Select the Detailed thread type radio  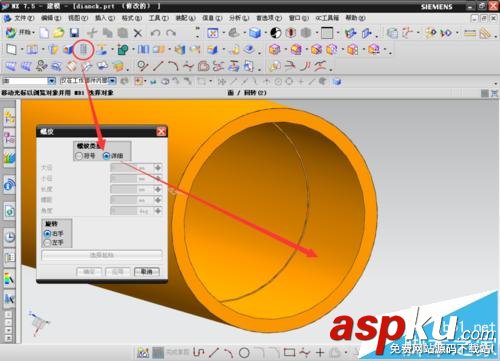pyautogui.click(x=106, y=156)
